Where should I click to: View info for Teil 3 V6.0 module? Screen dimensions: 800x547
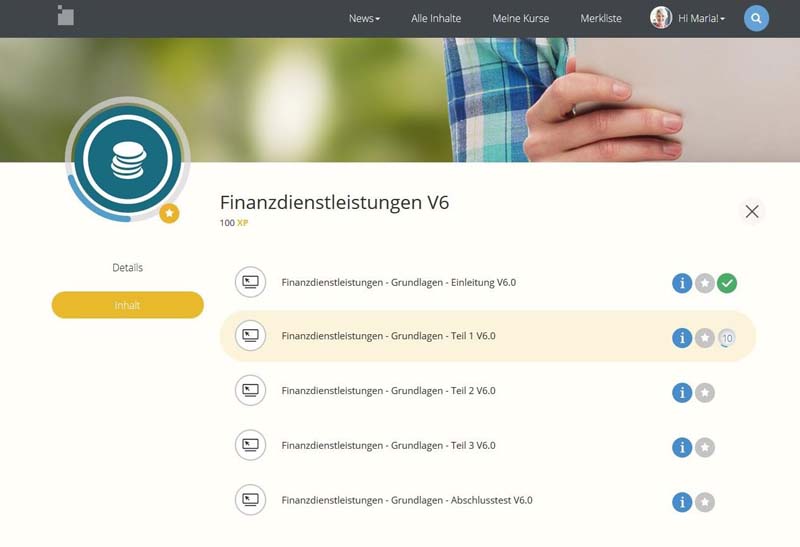682,447
